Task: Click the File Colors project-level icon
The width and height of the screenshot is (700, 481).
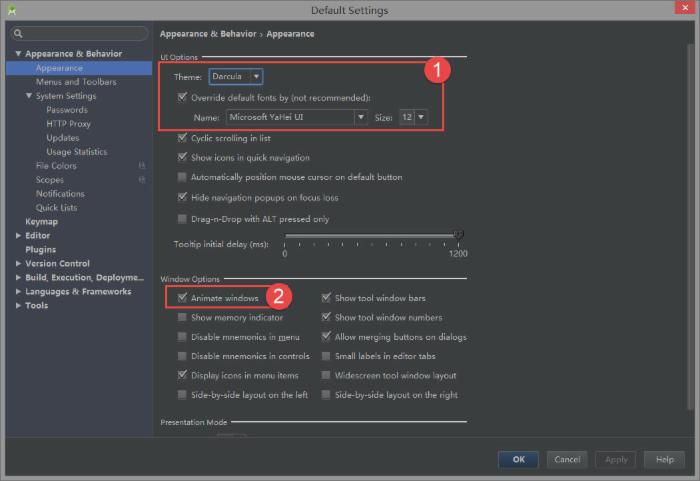Action: tap(142, 166)
